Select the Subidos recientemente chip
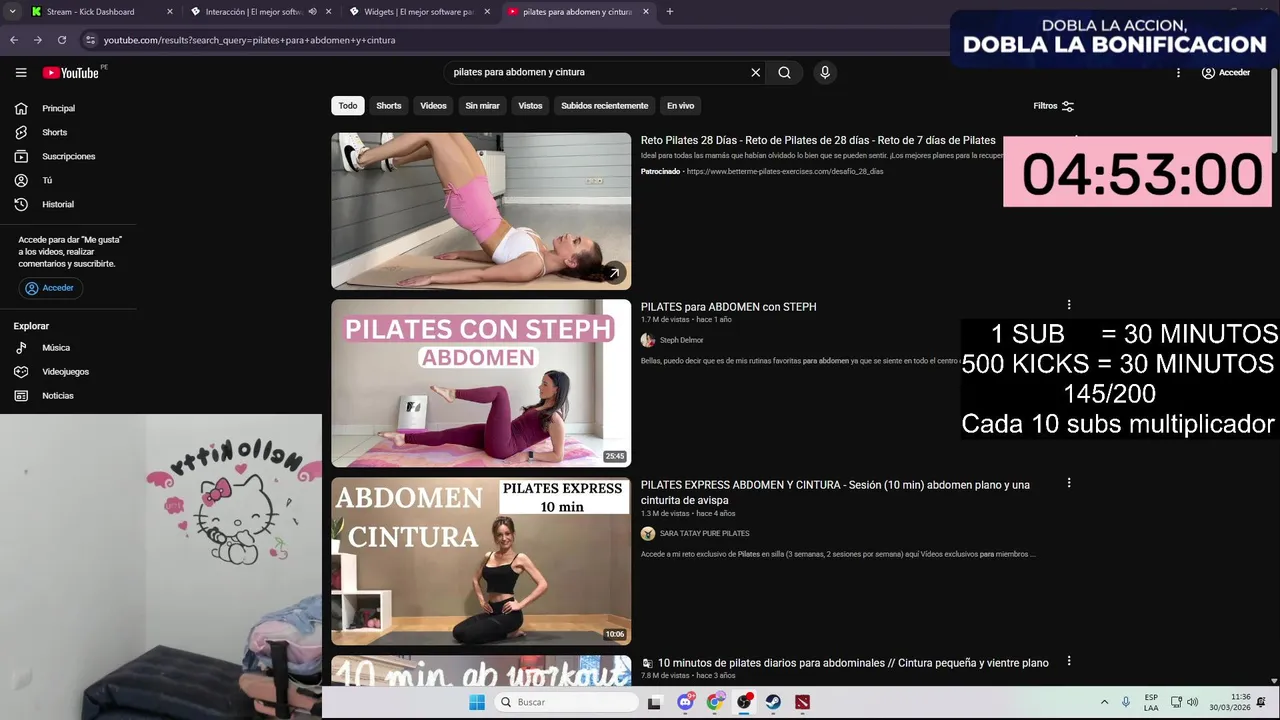The image size is (1280, 720). pos(604,106)
